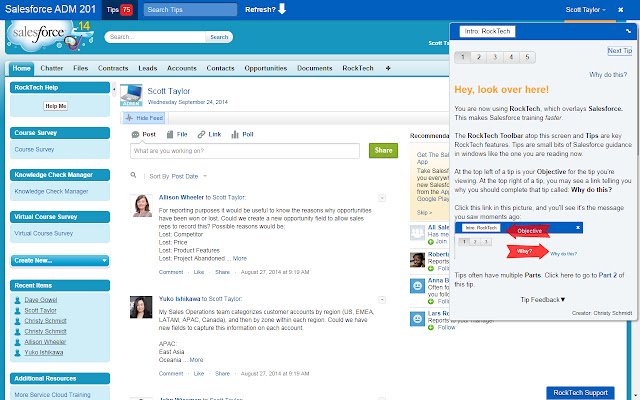This screenshot has height=400, width=640.
Task: Select the Poll option
Action: (x=242, y=134)
